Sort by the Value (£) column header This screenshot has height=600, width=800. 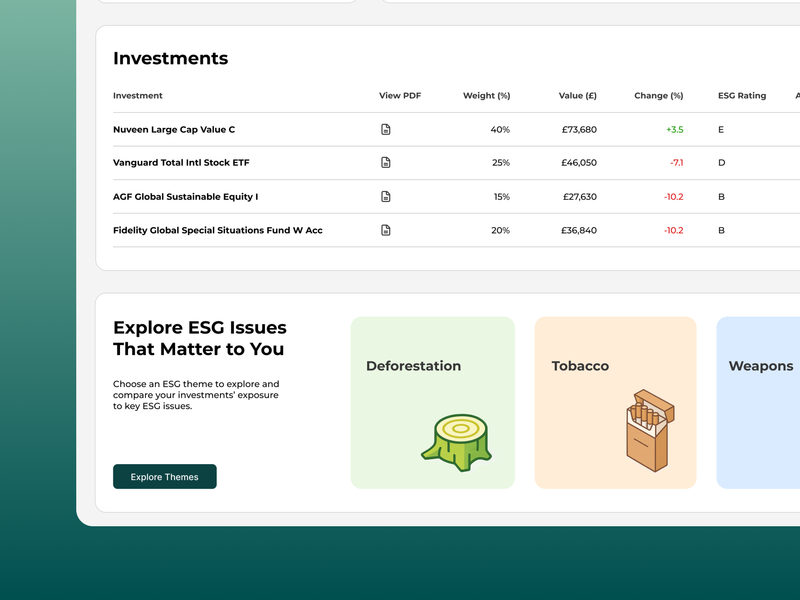(578, 95)
